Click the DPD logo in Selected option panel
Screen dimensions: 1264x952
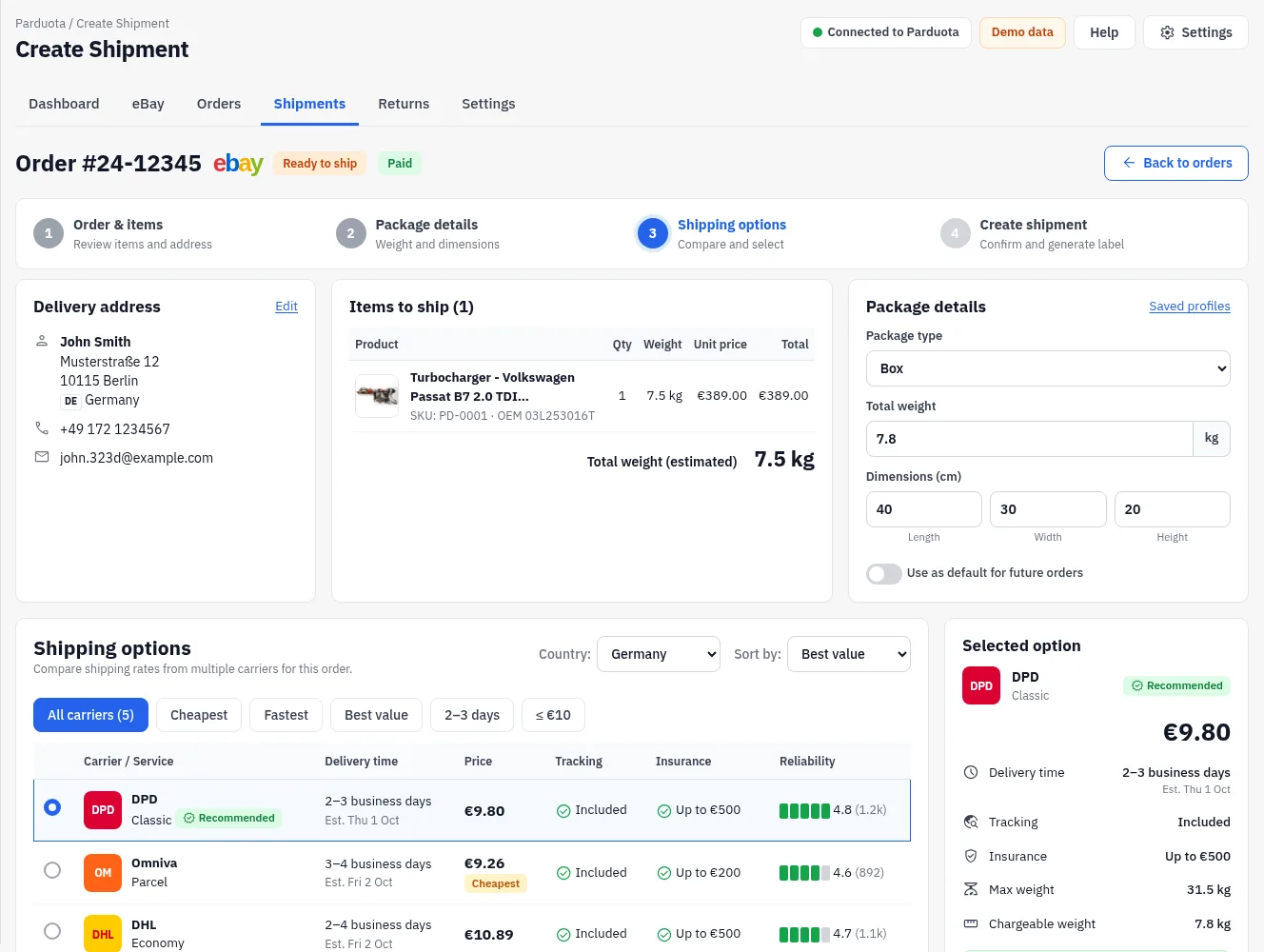pyautogui.click(x=981, y=685)
